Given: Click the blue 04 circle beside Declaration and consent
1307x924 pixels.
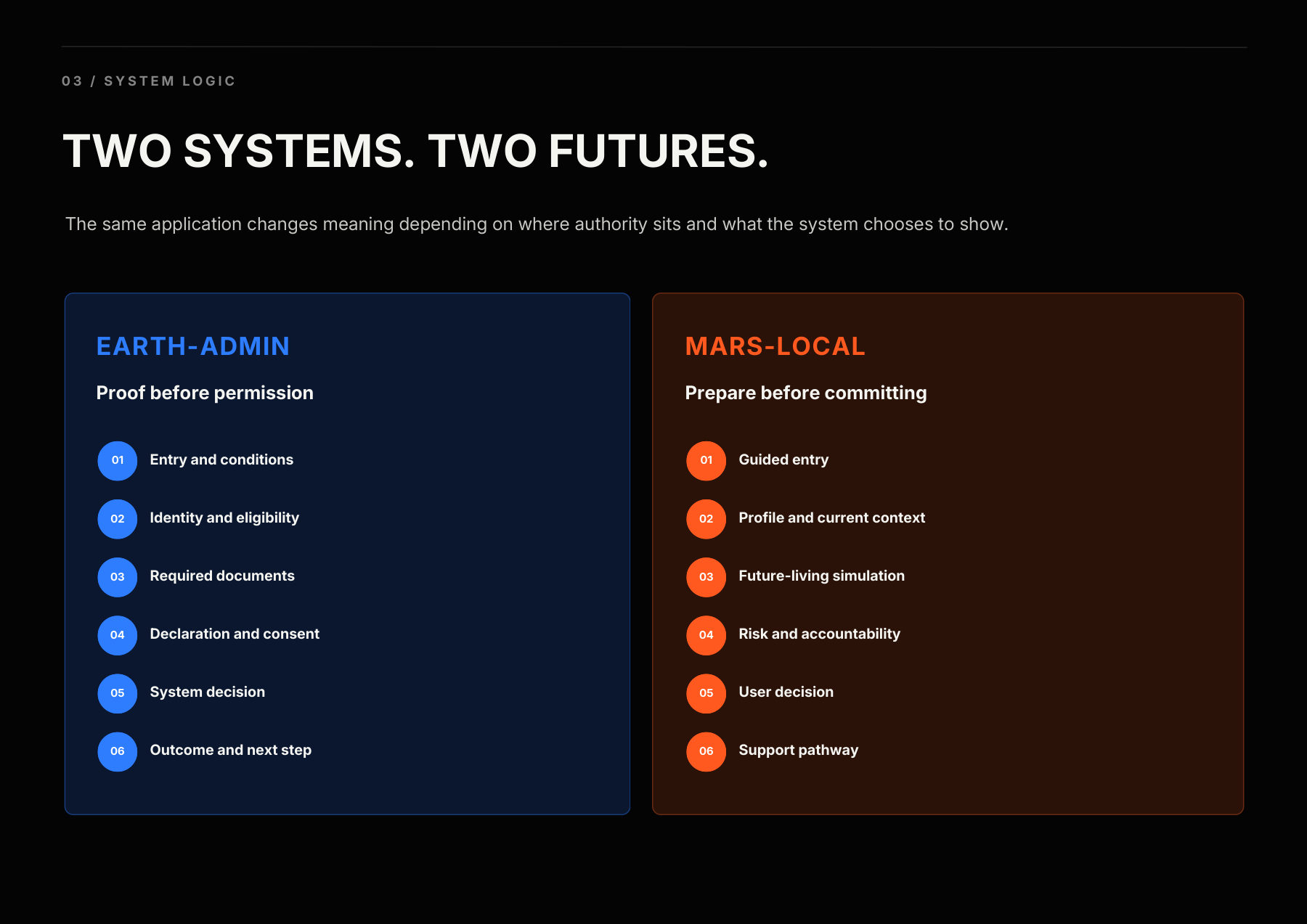Looking at the screenshot, I should tap(118, 634).
